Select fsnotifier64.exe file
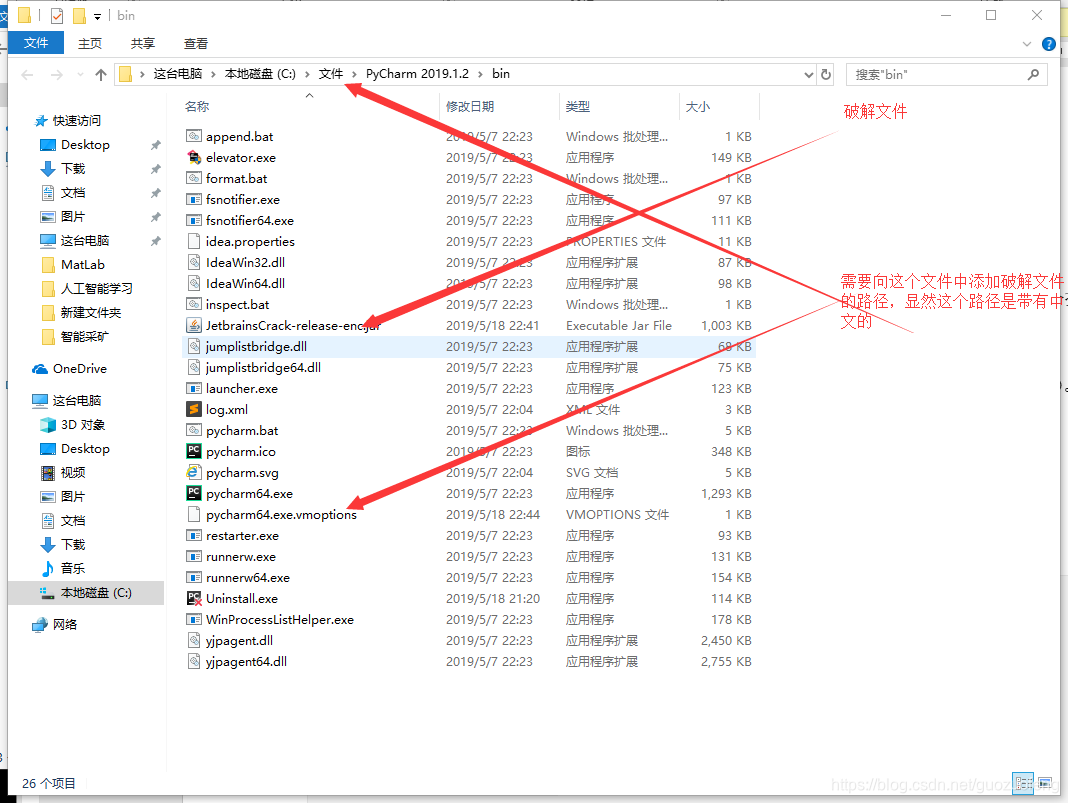1068x803 pixels. pyautogui.click(x=250, y=220)
